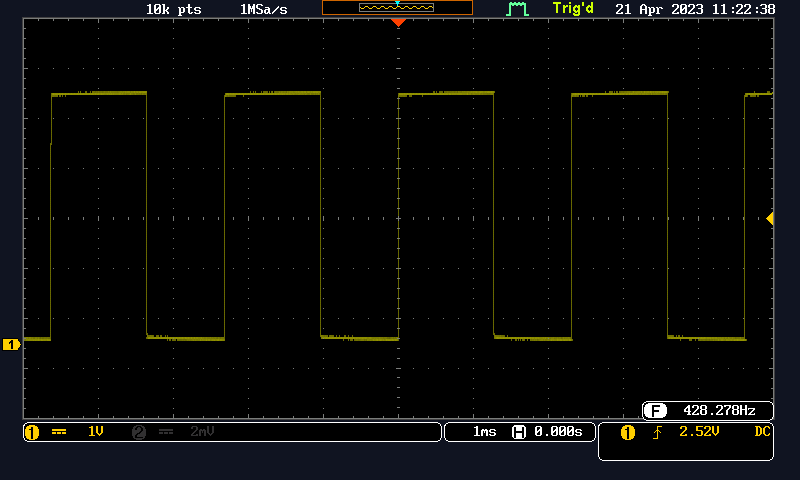Click the 0.000s horizontal delay value
The image size is (800, 480).
click(558, 432)
